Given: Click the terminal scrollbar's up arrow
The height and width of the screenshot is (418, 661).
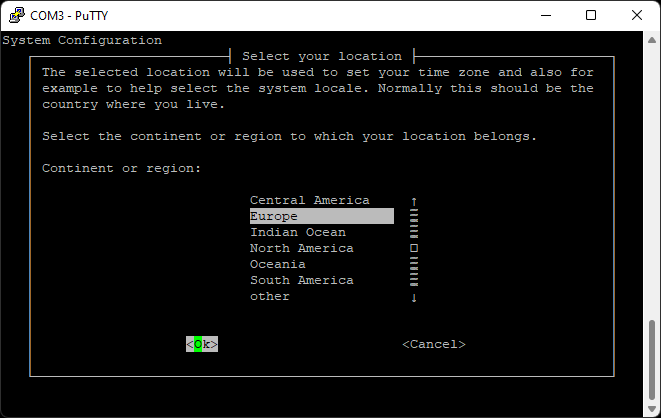Looking at the screenshot, I should point(653,40).
